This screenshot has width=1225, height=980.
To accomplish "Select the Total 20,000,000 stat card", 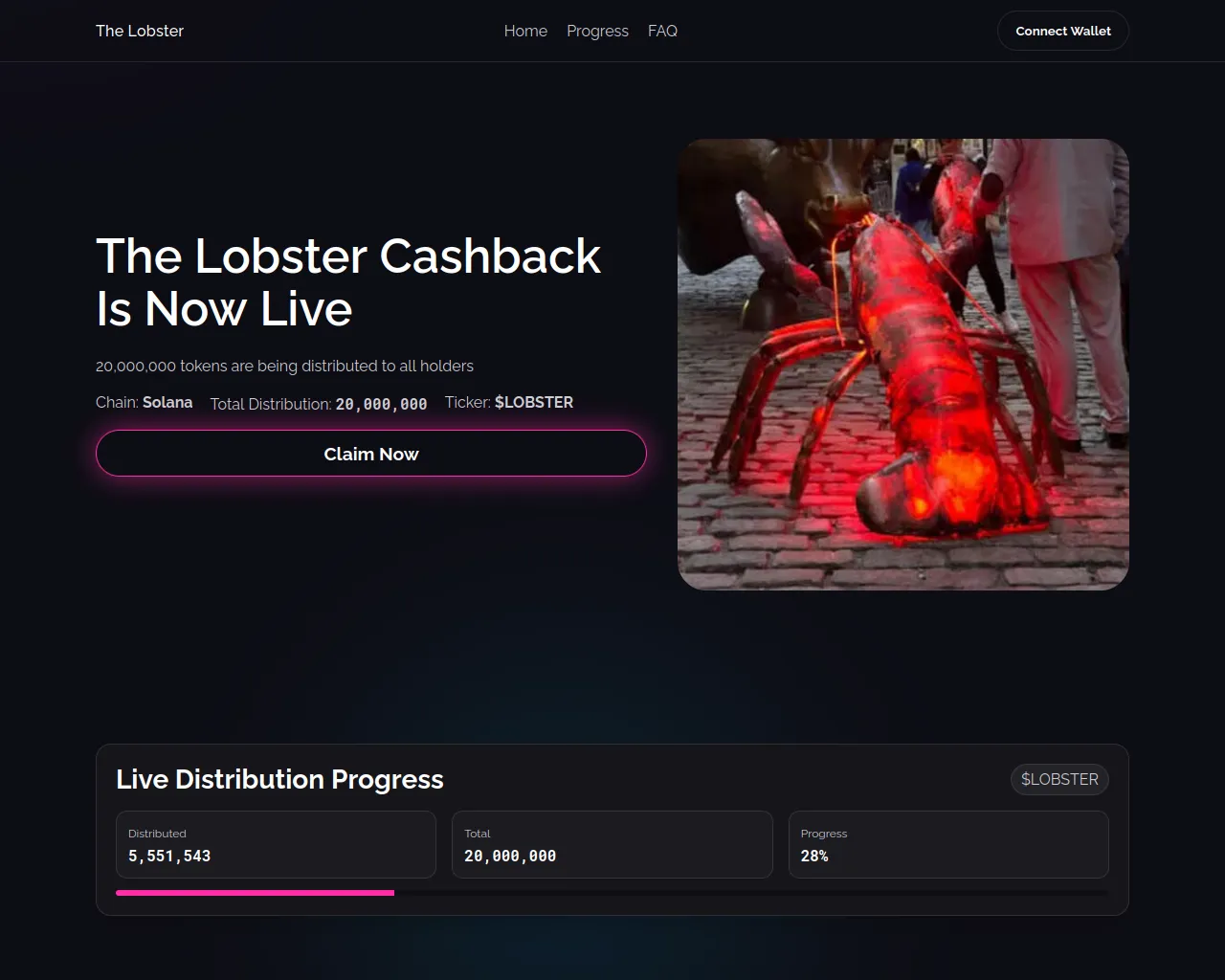I will click(612, 845).
